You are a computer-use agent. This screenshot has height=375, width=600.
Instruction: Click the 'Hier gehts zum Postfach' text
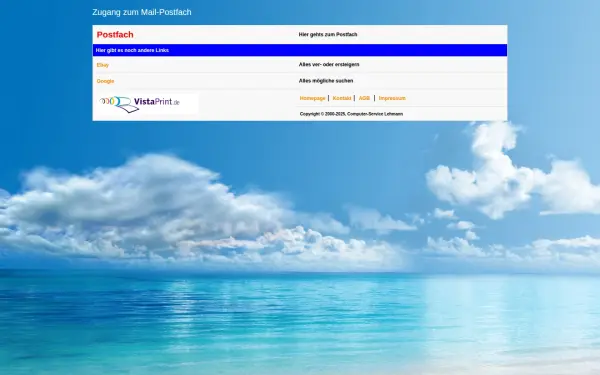328,34
